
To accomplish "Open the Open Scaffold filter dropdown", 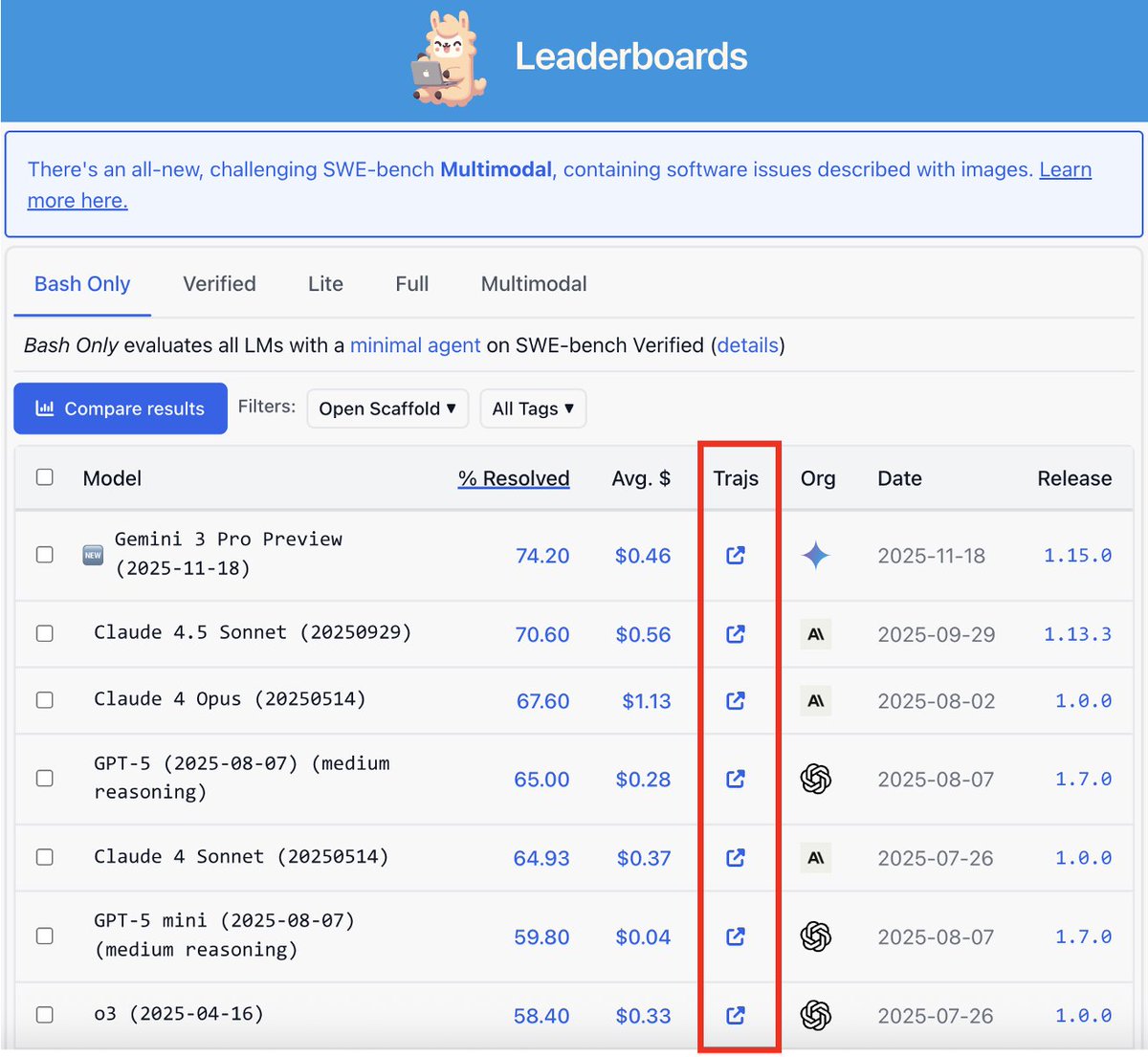I will tap(387, 408).
